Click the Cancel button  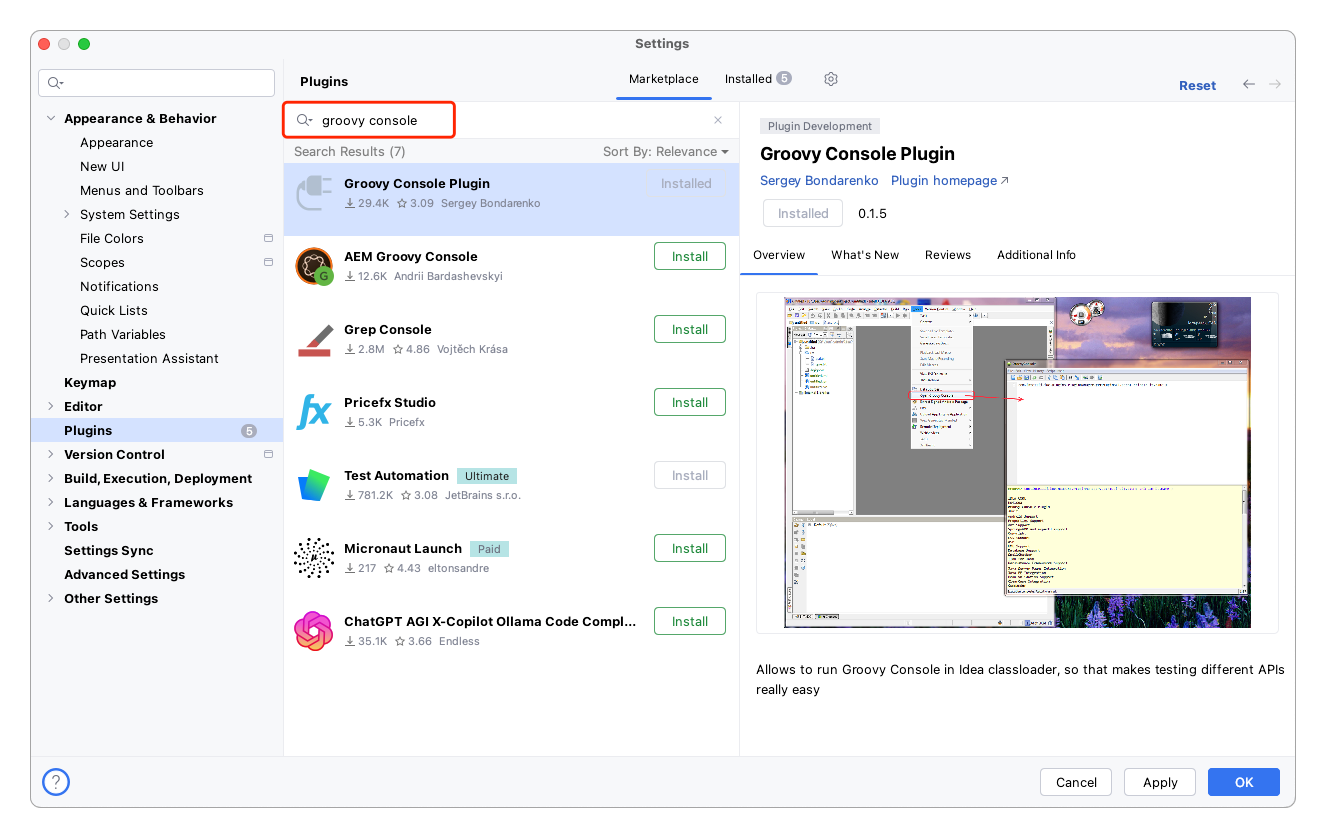[1076, 782]
